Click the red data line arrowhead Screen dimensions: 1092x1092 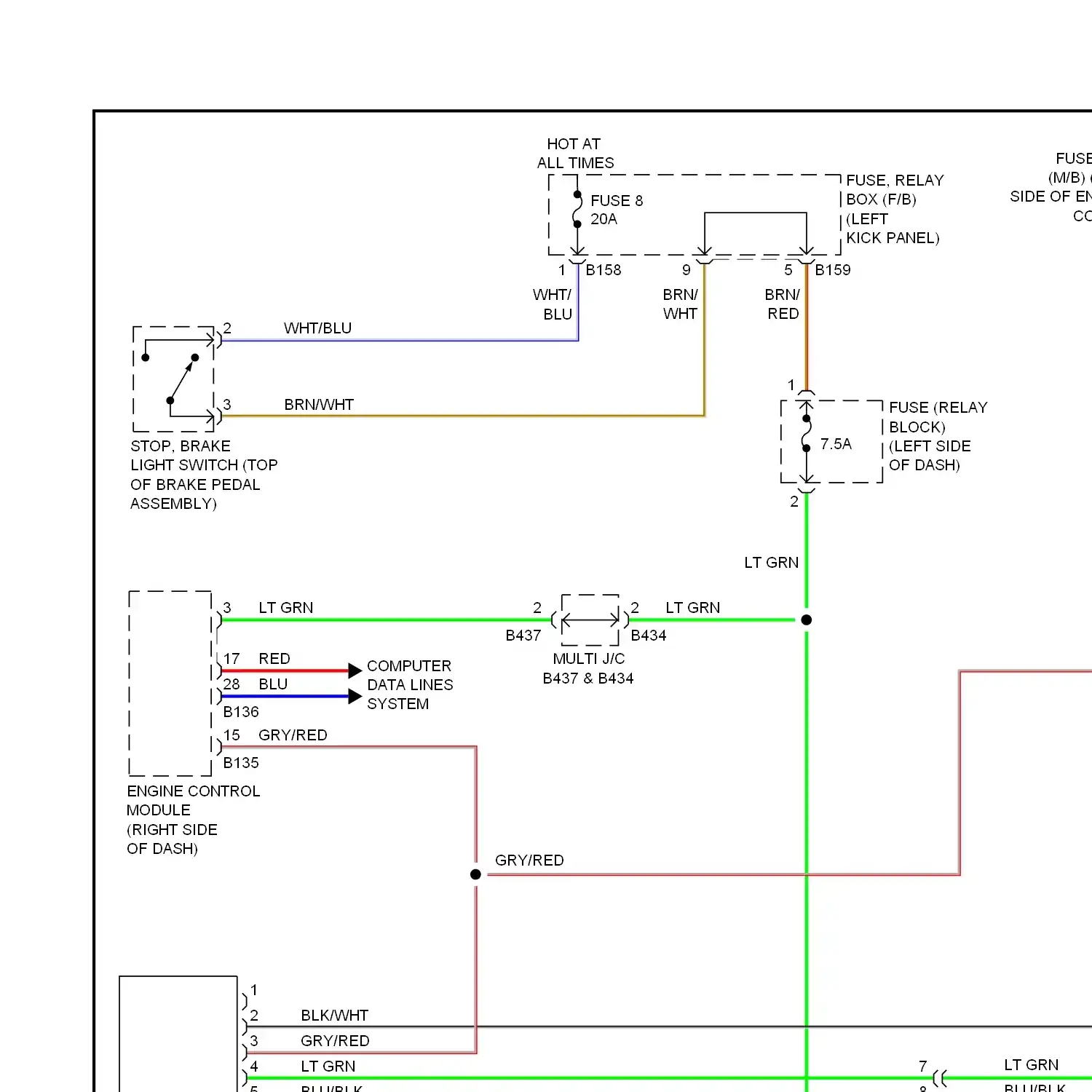(x=355, y=670)
